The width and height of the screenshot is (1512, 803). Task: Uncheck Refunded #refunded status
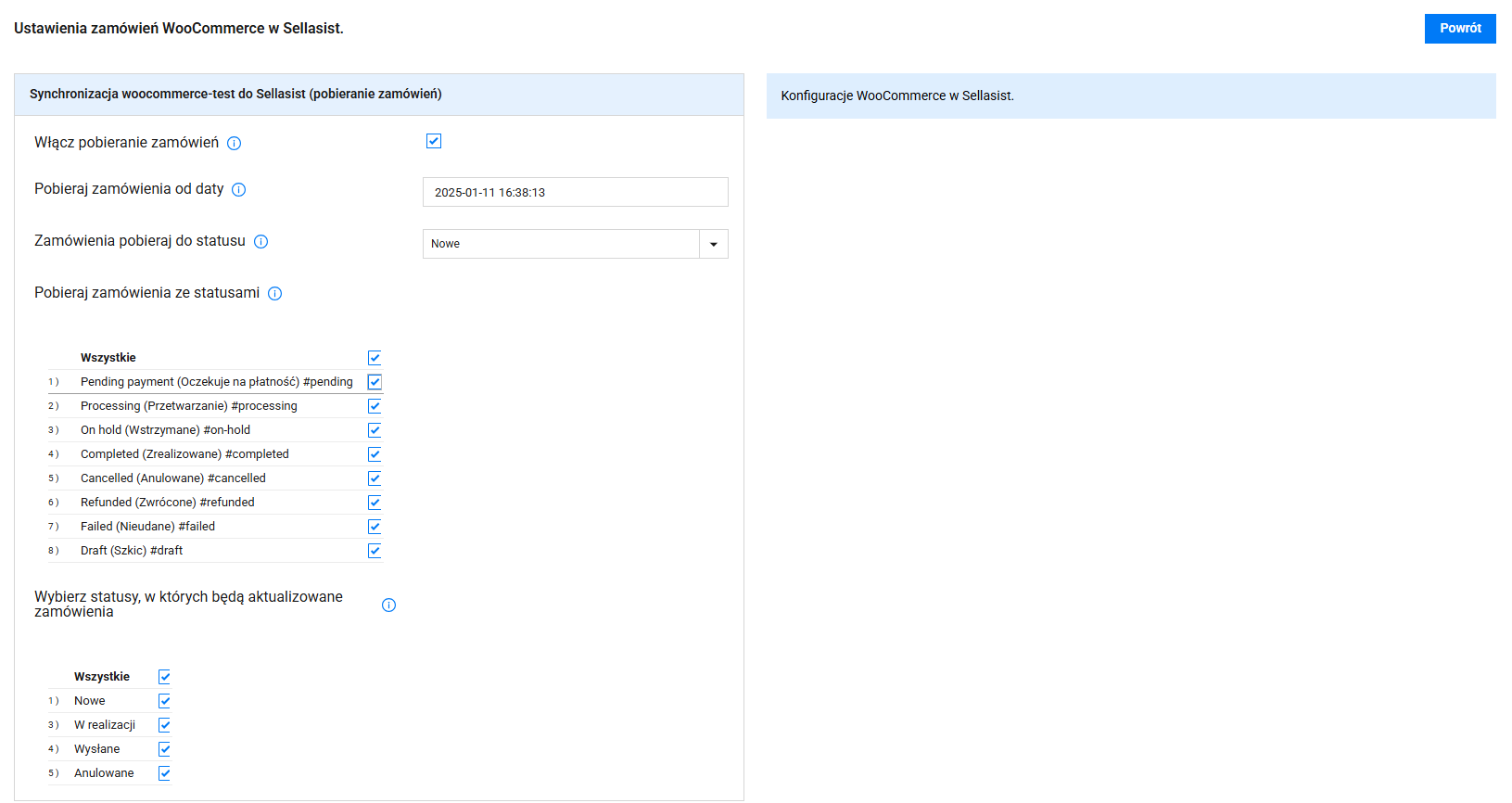click(375, 503)
